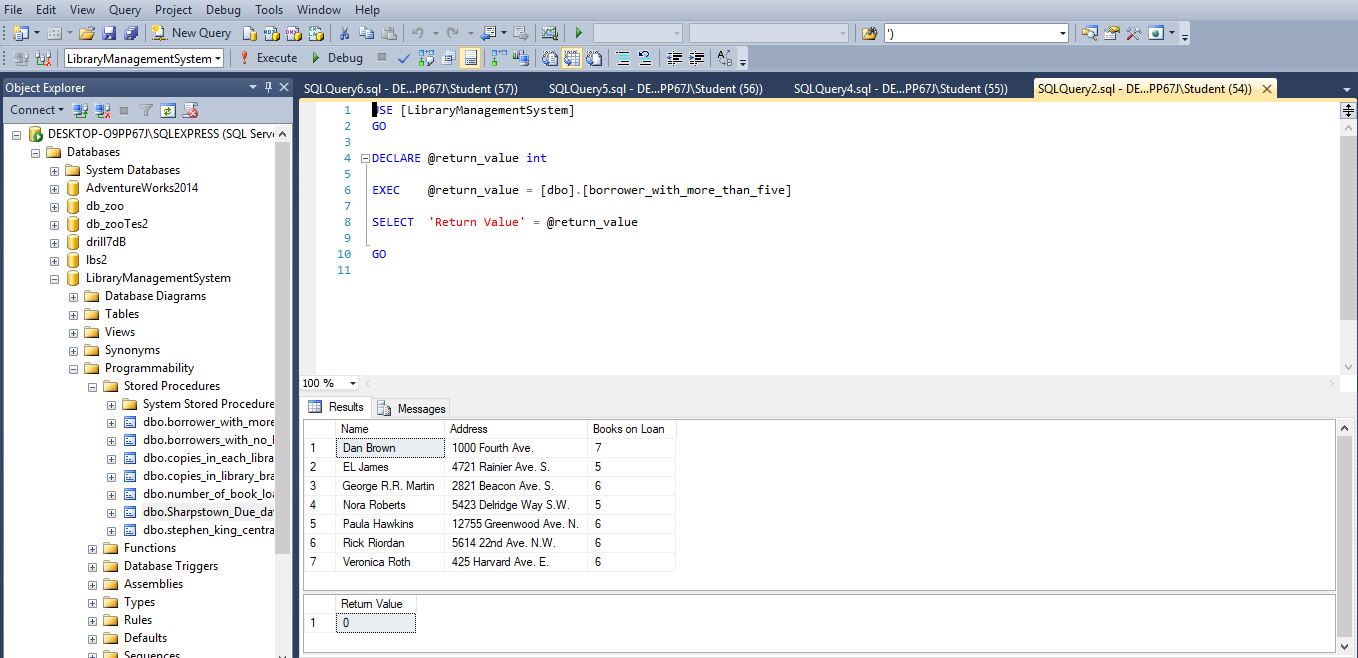Switch output to Results to File
The image size is (1358, 658).
(x=594, y=58)
